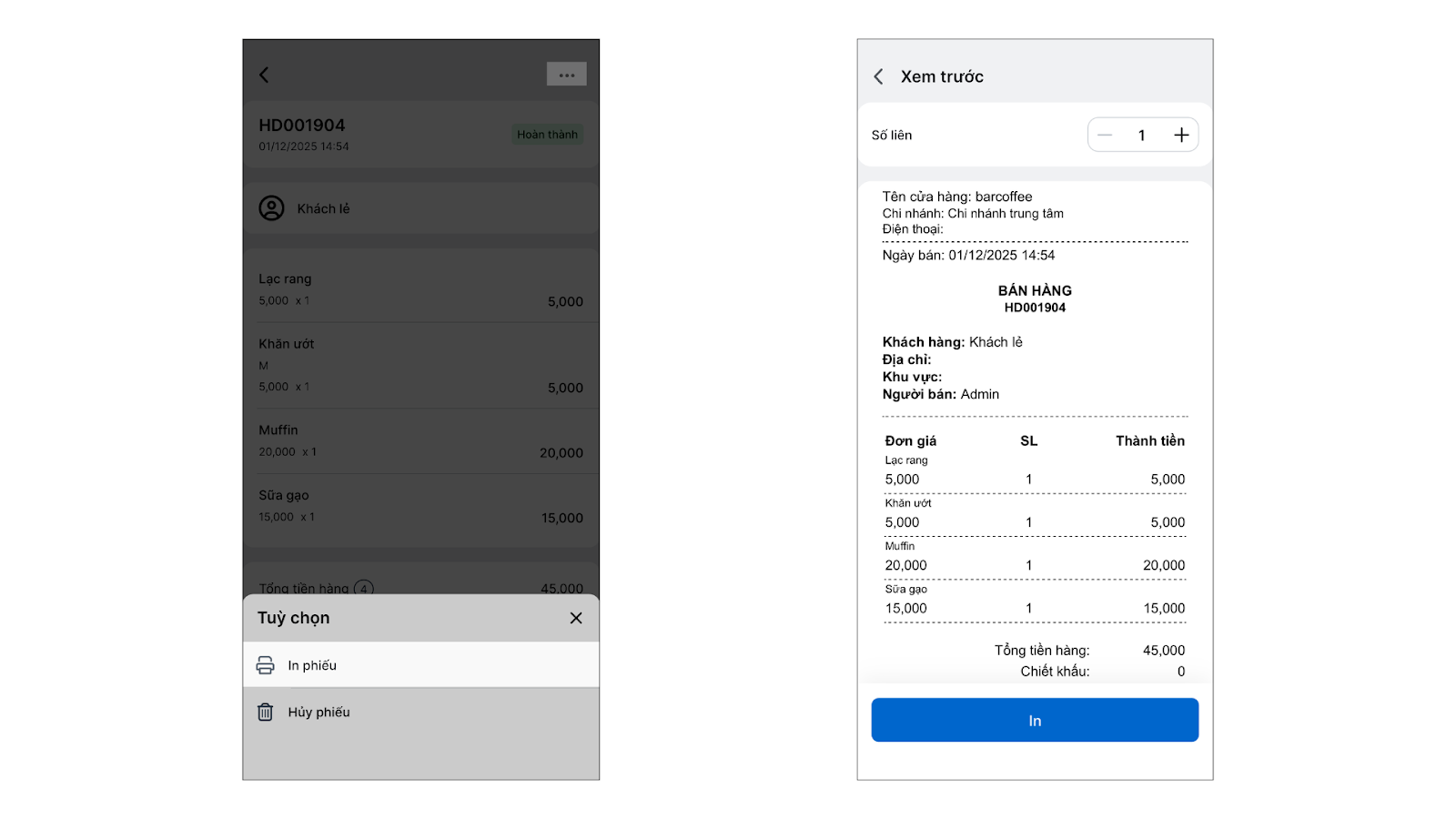Decrease Số liên copies with minus button

coord(1105,136)
